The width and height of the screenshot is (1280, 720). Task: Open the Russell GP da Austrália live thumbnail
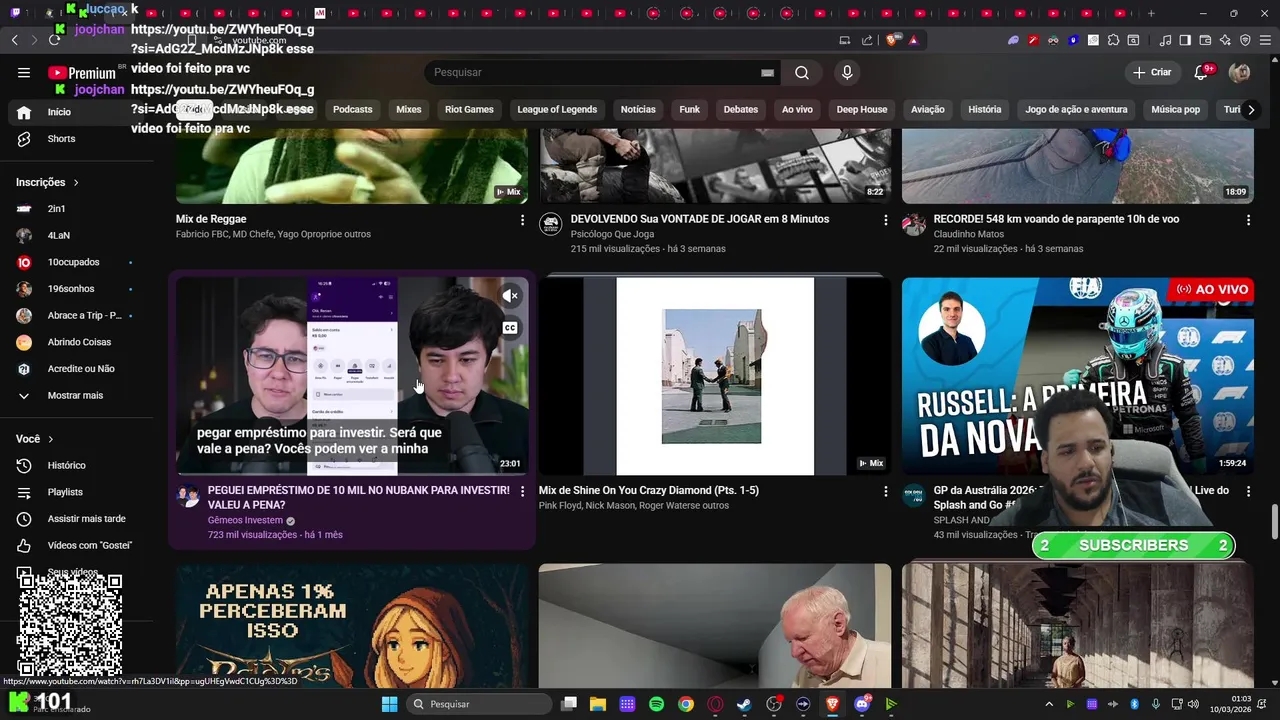pyautogui.click(x=1077, y=375)
